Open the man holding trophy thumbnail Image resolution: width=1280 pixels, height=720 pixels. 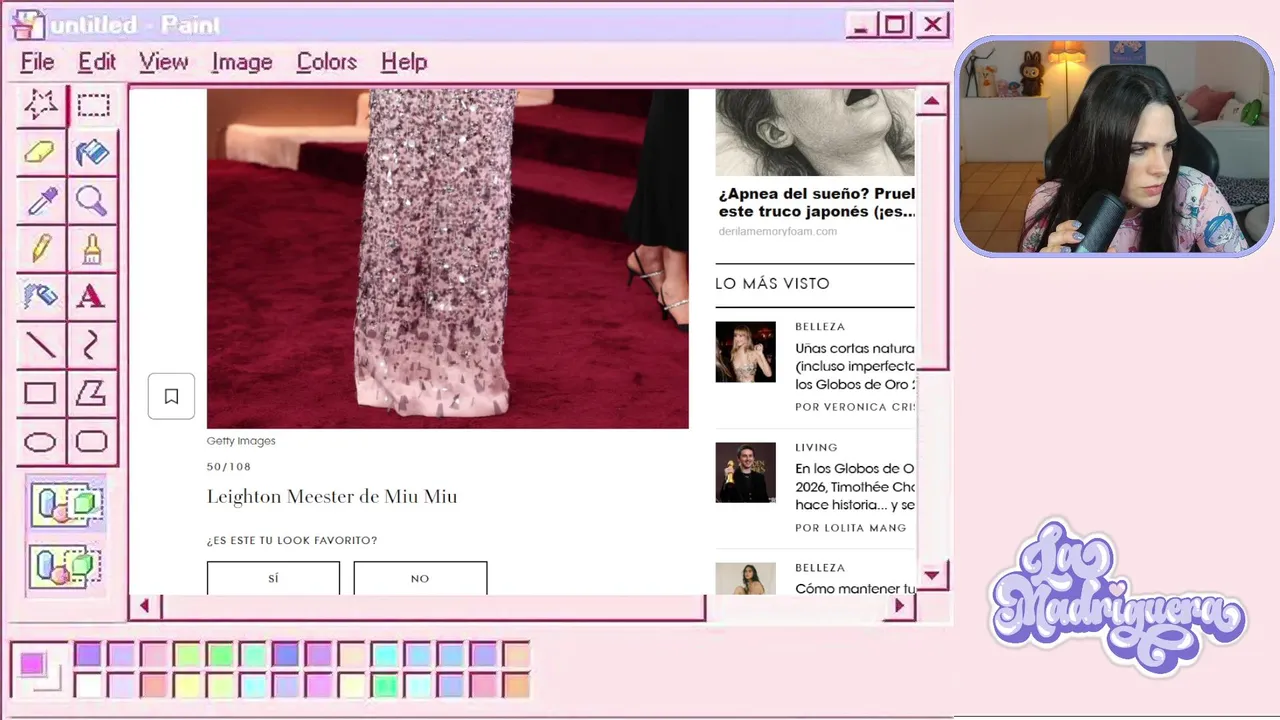click(745, 472)
